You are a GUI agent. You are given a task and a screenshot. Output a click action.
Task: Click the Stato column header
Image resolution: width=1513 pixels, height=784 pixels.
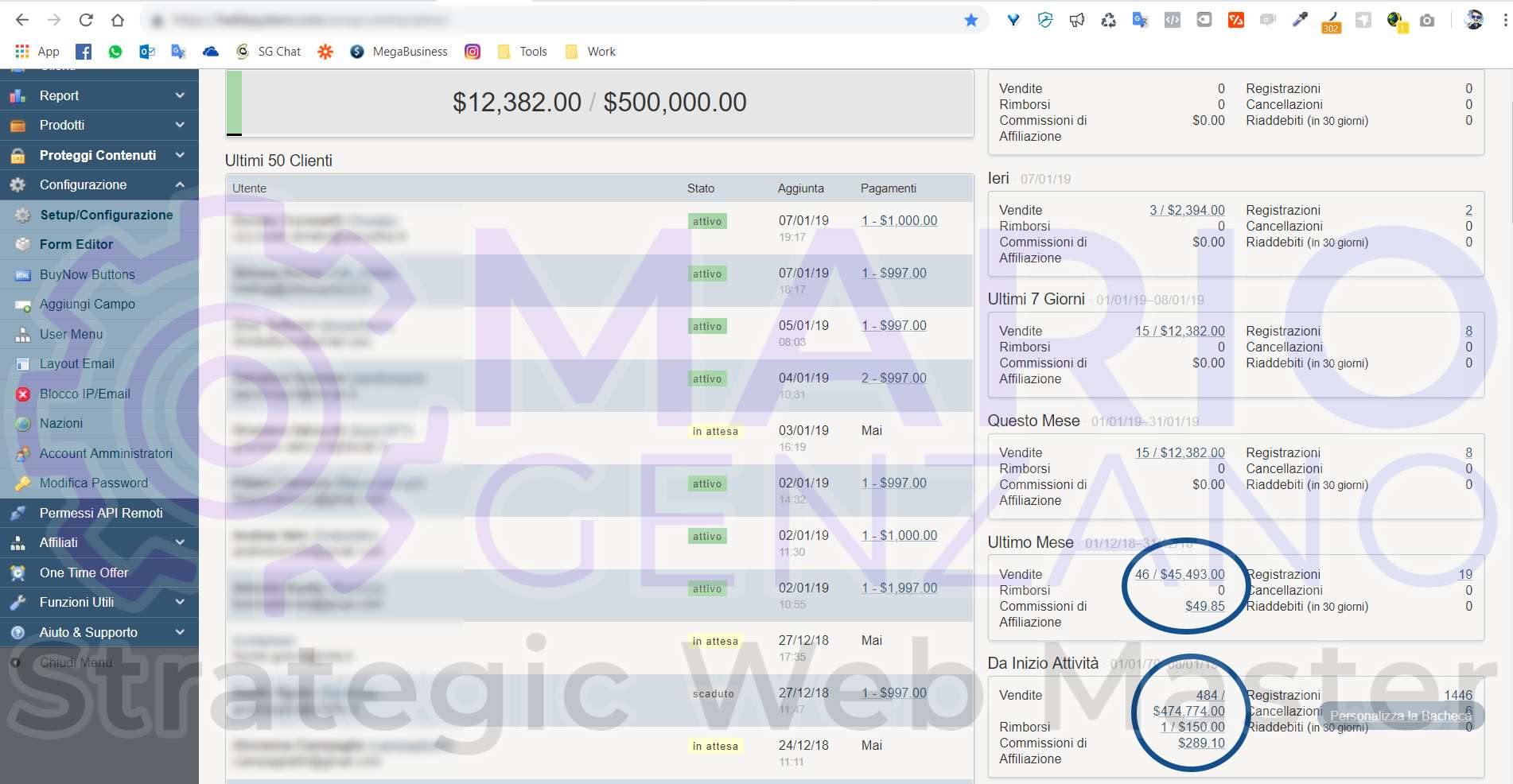tap(701, 188)
